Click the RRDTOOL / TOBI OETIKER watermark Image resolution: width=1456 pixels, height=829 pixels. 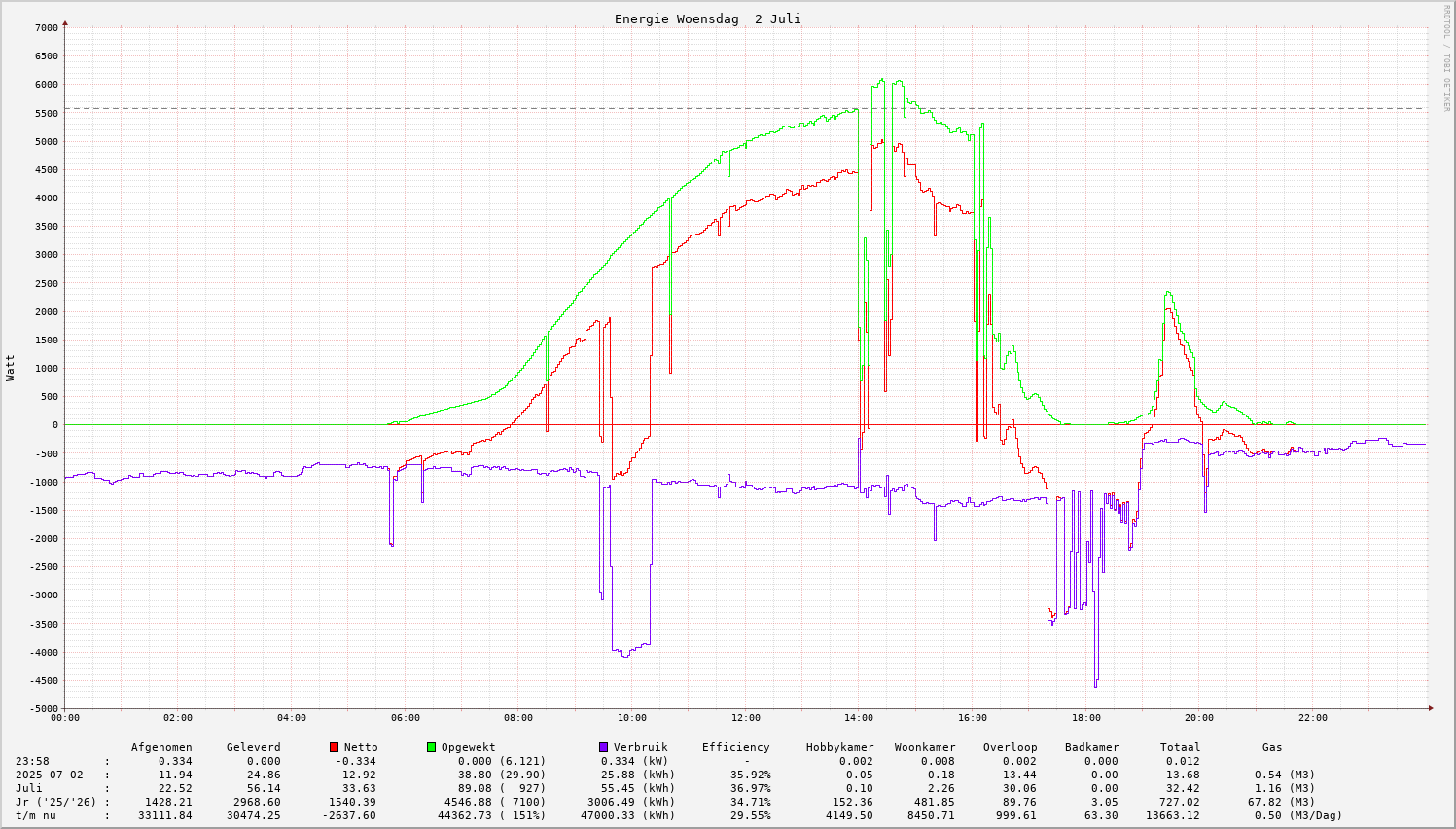1446,57
